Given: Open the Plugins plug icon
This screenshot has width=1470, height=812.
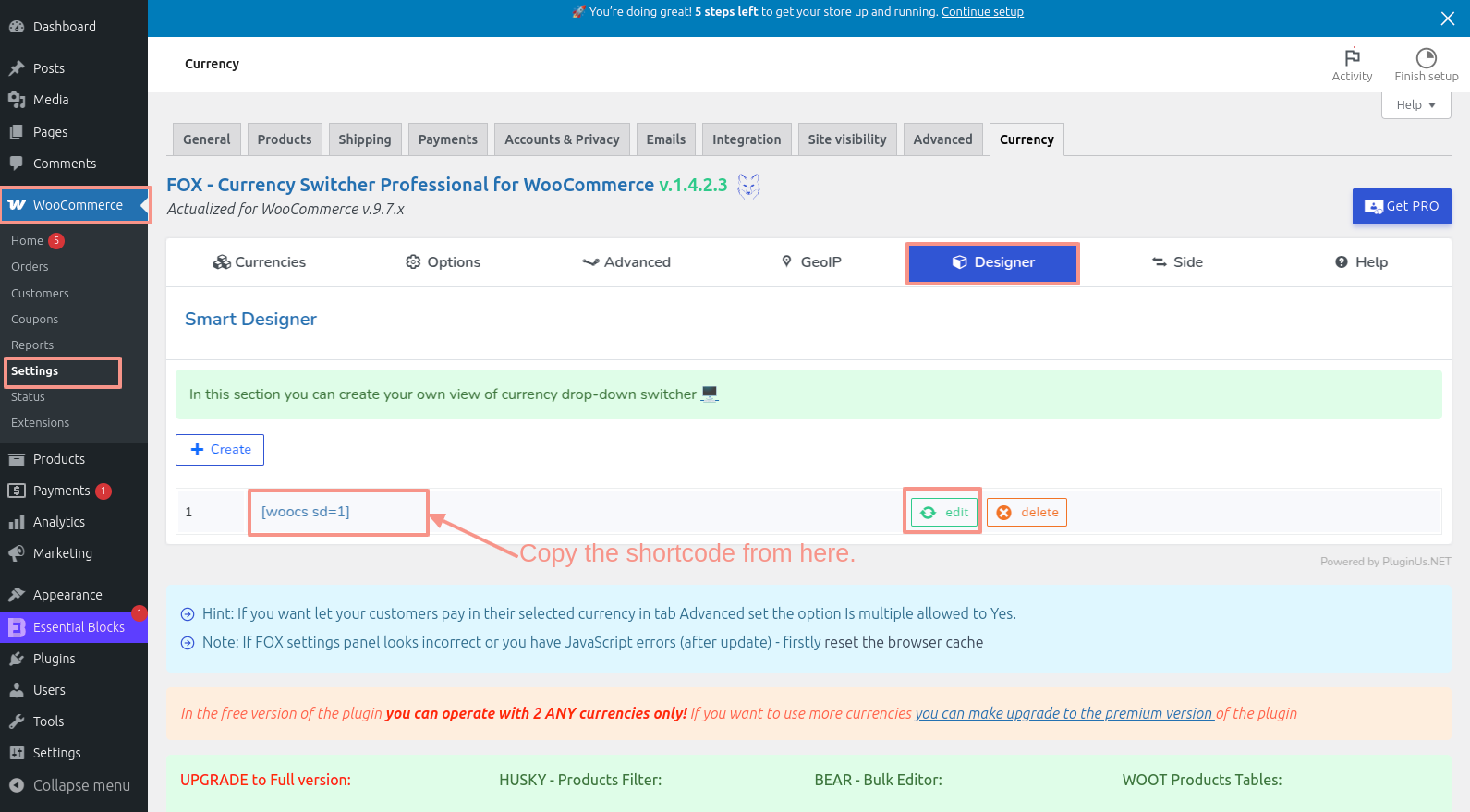Looking at the screenshot, I should point(17,659).
